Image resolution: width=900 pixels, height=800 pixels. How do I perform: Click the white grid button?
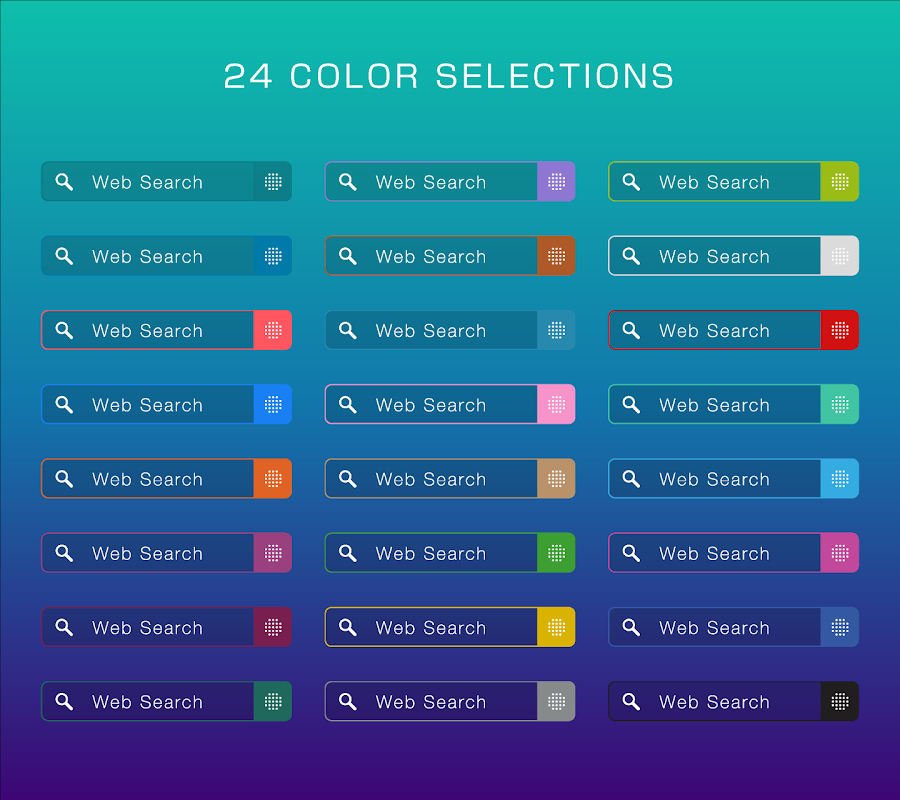tap(840, 255)
